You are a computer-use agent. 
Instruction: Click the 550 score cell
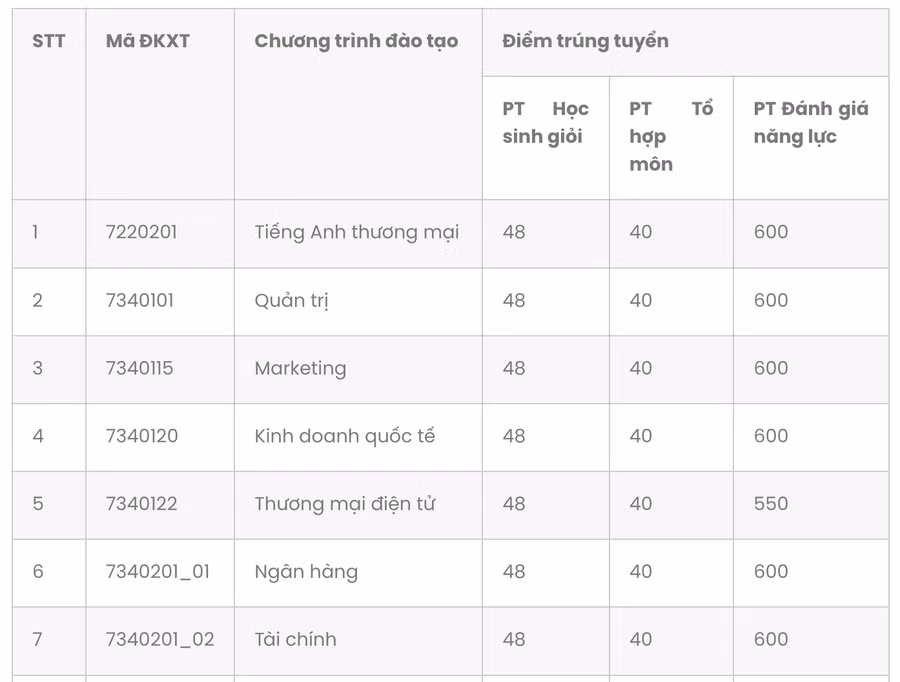tap(771, 504)
